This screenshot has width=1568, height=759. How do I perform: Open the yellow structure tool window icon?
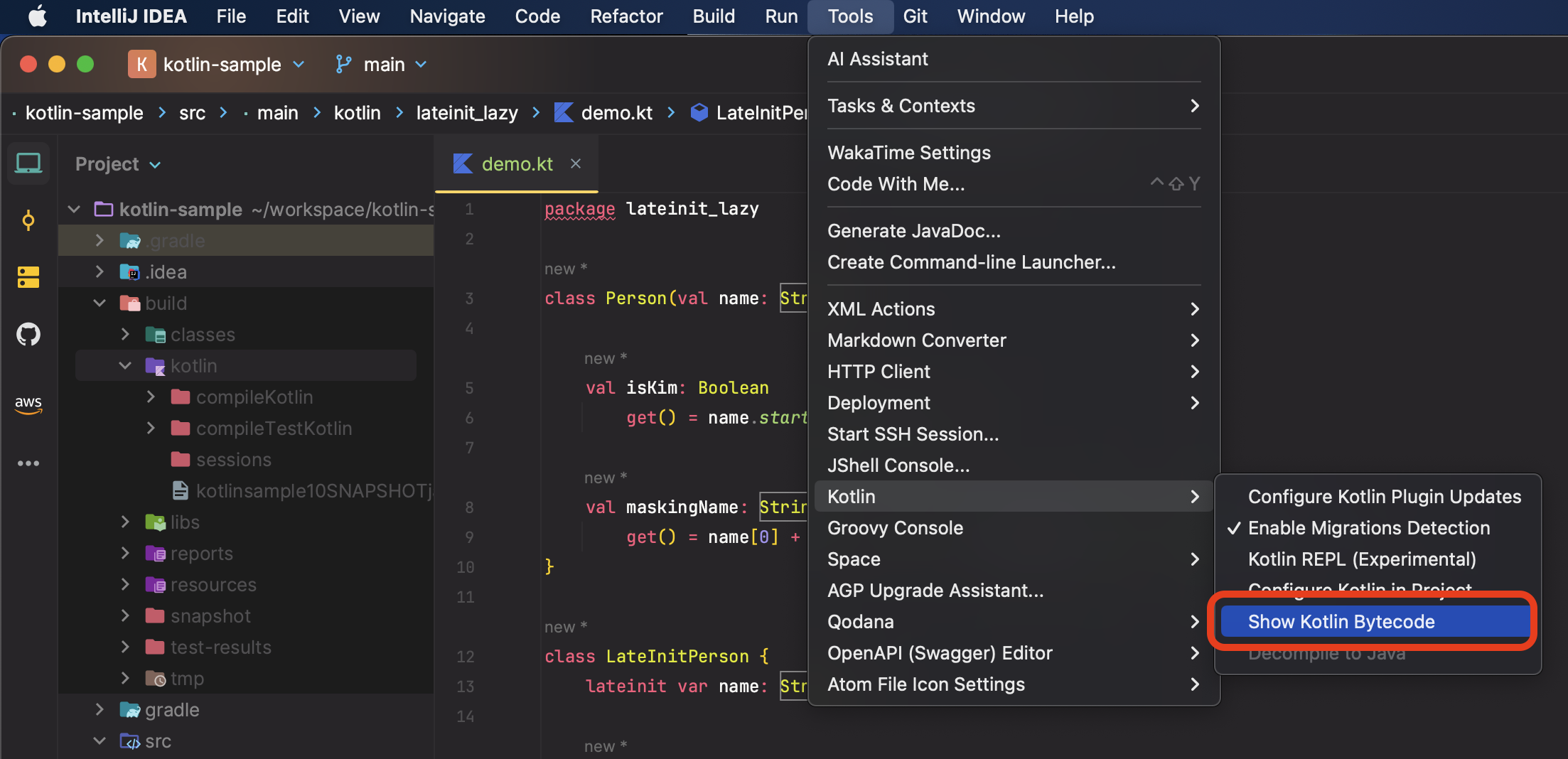click(28, 277)
